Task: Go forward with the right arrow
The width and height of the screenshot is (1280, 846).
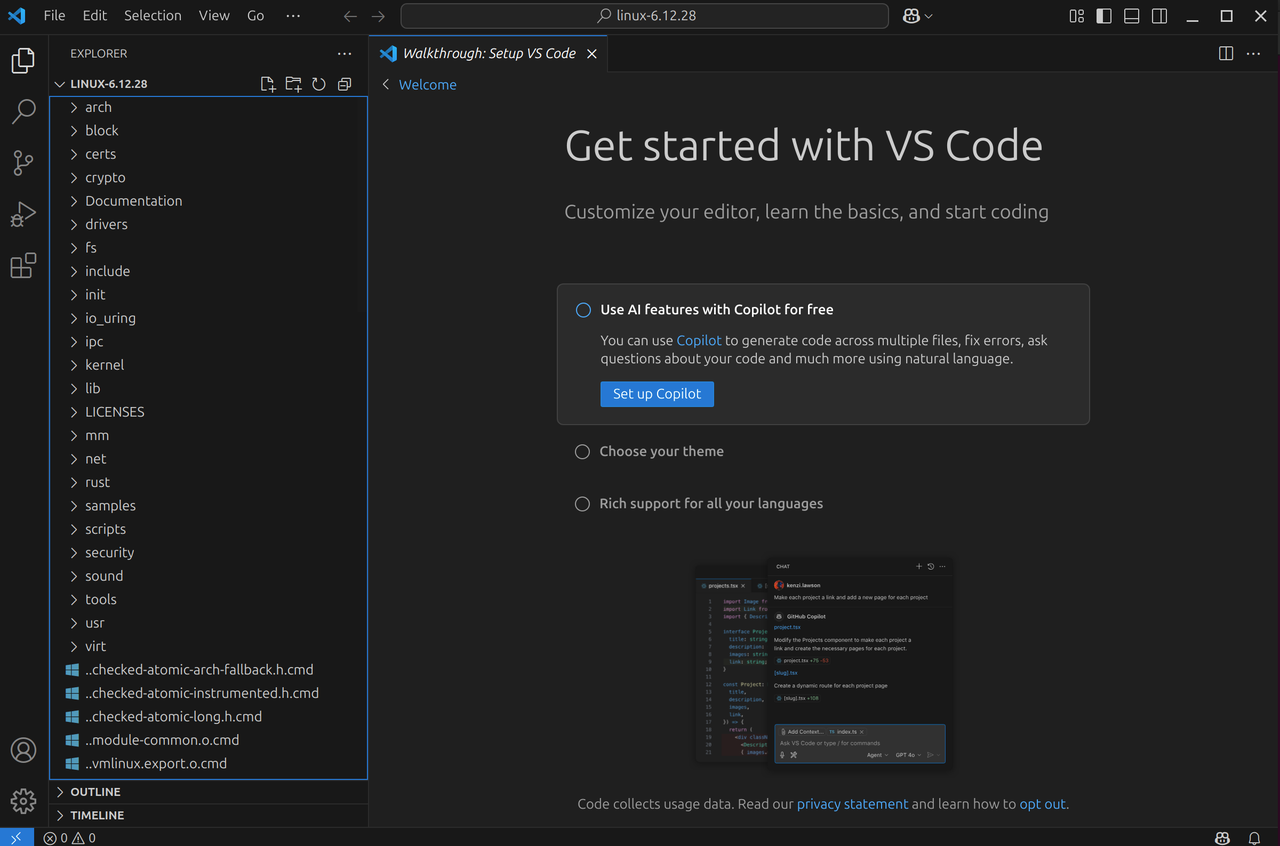Action: [378, 16]
